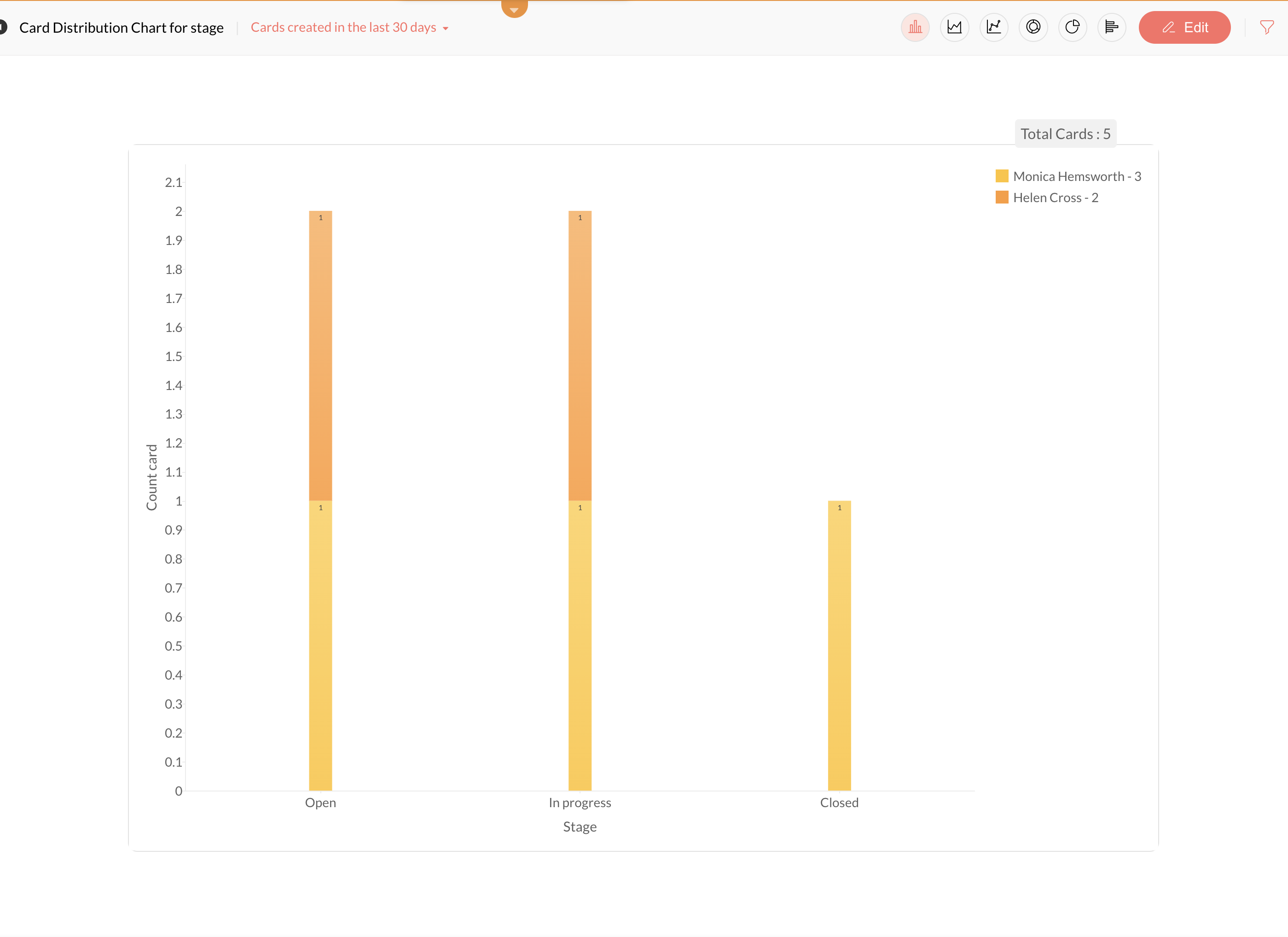The width and height of the screenshot is (1288, 937).
Task: Switch to donut chart view
Action: 1033,27
